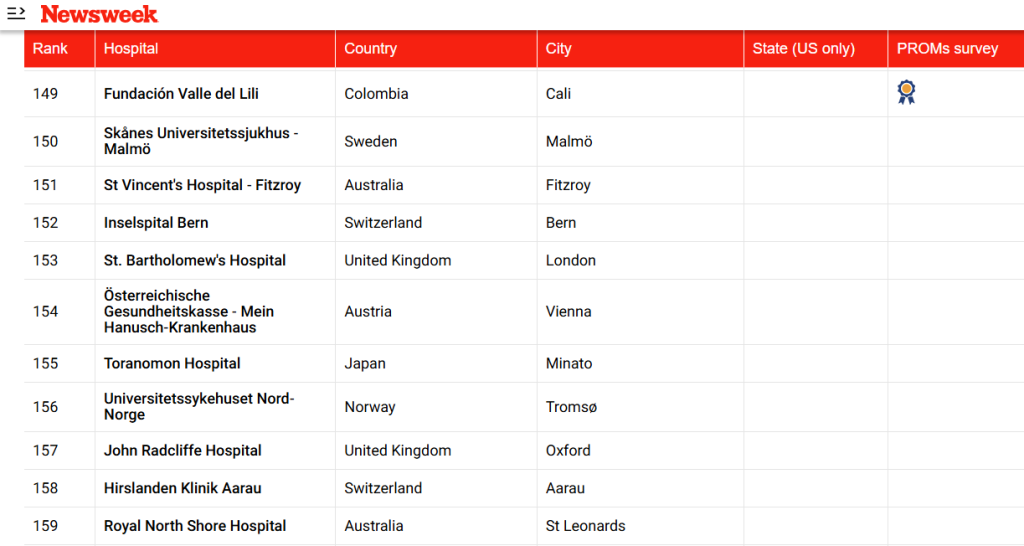Open the hamburger menu icon beside Newsweek
Image resolution: width=1024 pixels, height=546 pixels.
tap(16, 13)
